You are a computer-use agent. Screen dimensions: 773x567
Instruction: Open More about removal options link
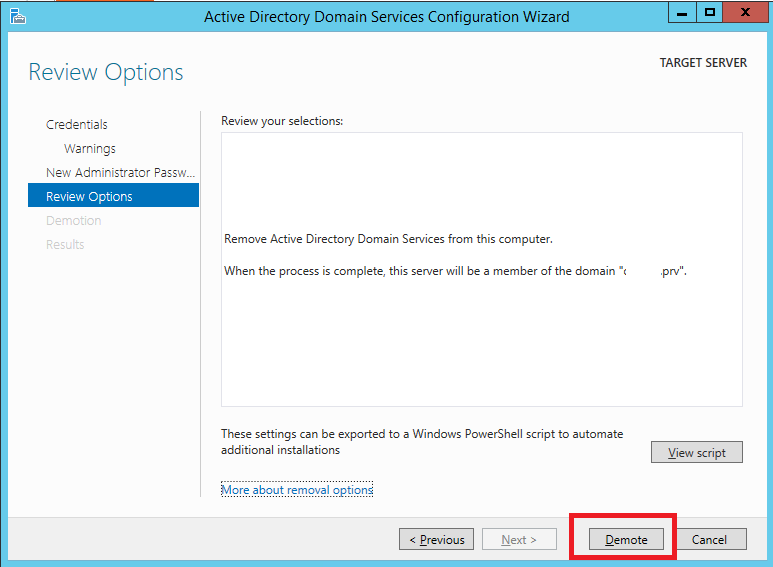point(297,490)
